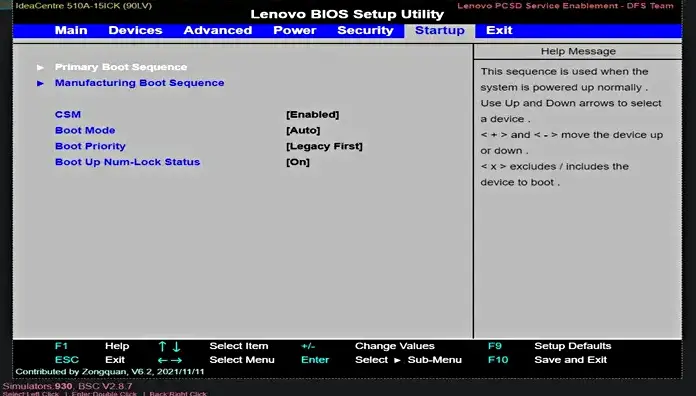This screenshot has width=696, height=396.
Task: Select the CSM setting label
Action: (68, 115)
